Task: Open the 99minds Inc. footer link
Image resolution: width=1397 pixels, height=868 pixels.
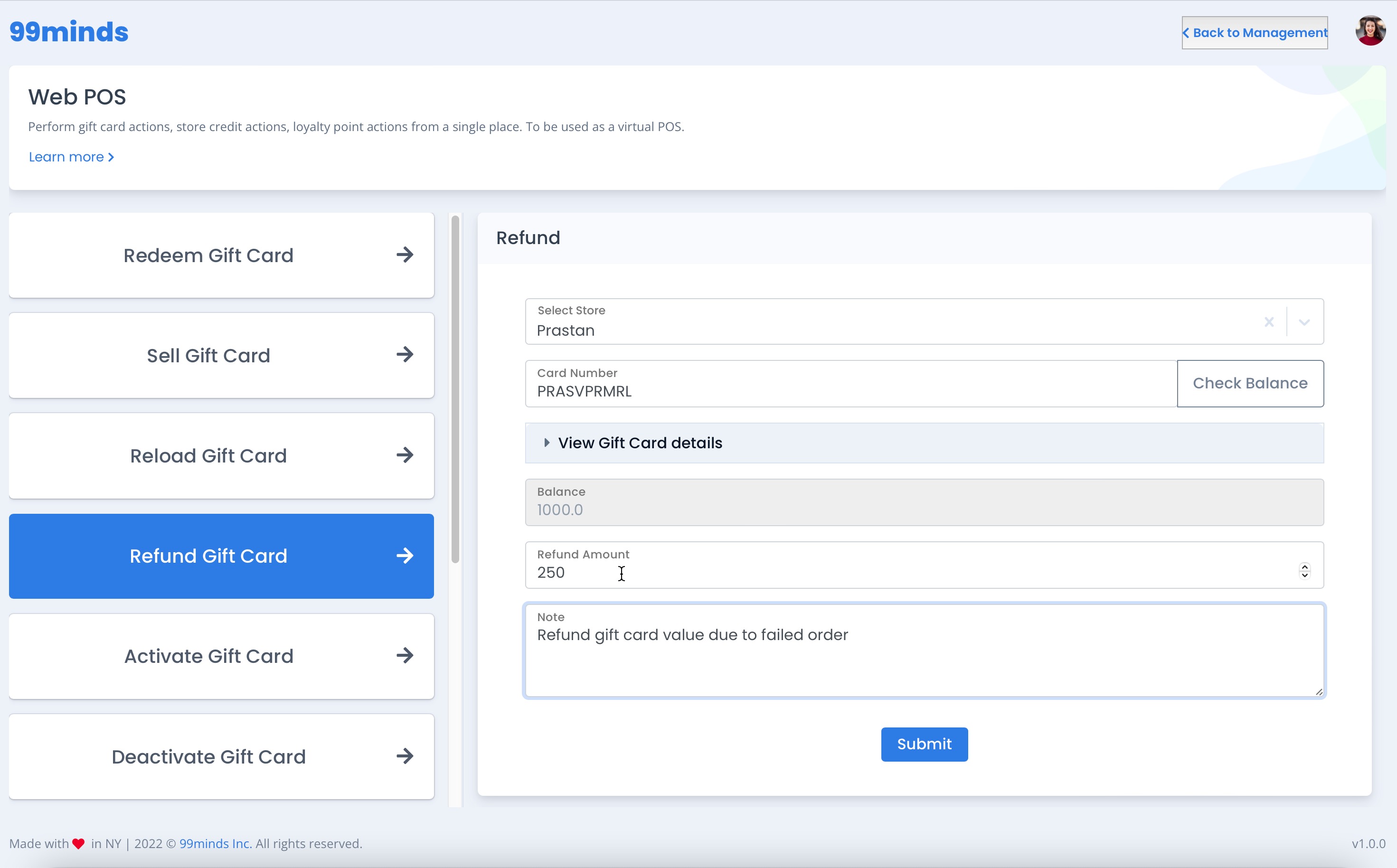Action: click(x=215, y=843)
